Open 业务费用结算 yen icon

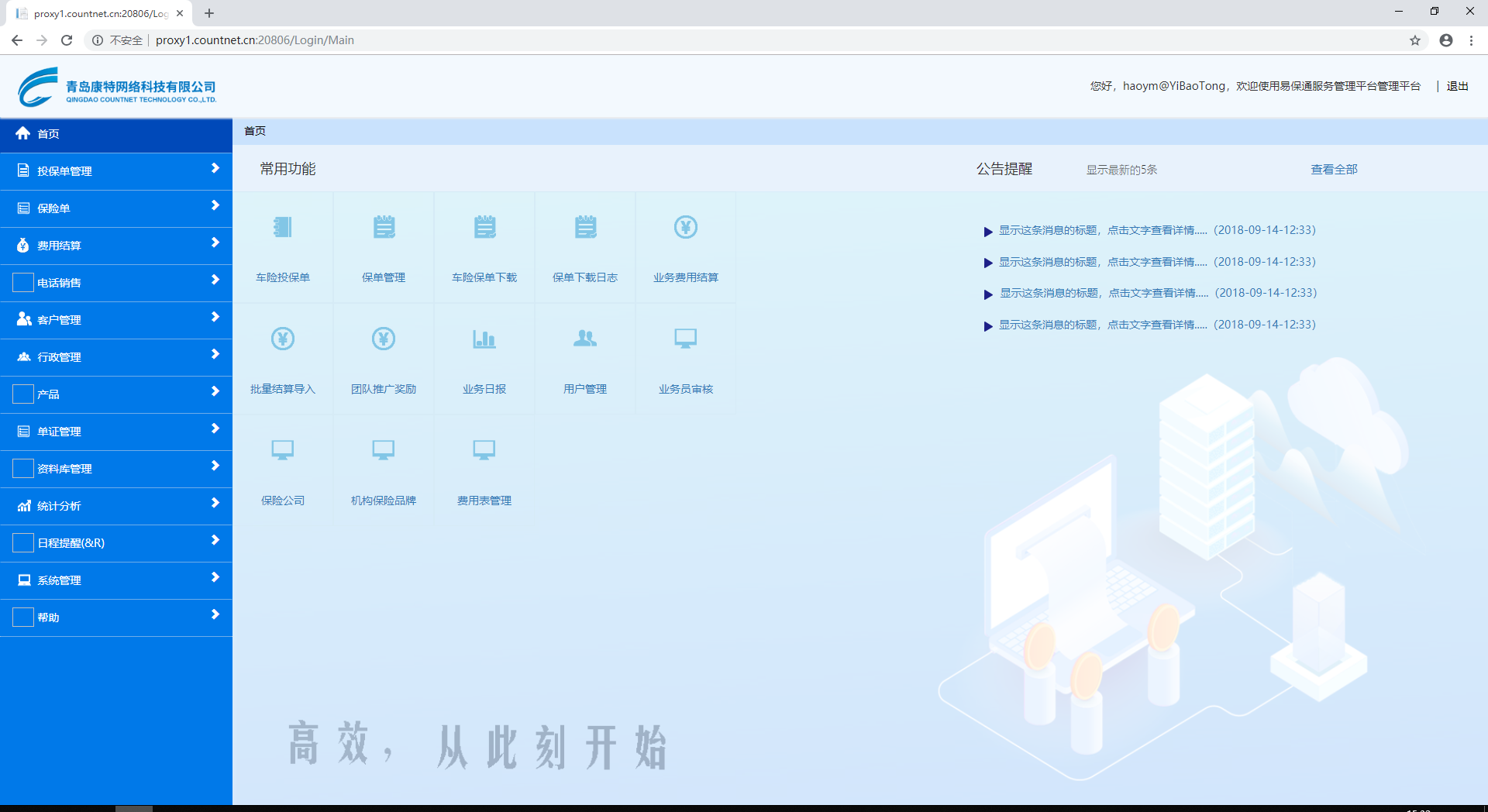point(686,228)
